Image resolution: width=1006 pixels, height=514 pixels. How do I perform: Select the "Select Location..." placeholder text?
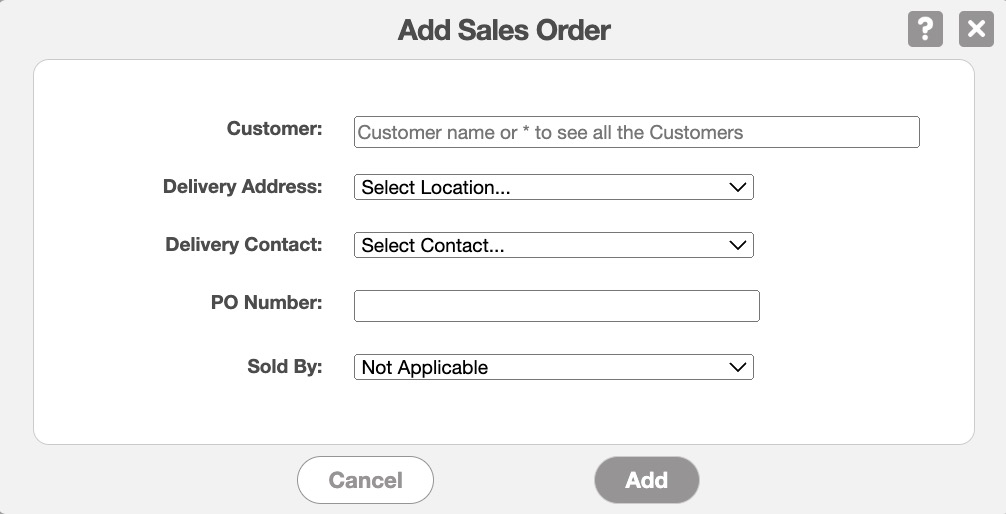tap(436, 188)
